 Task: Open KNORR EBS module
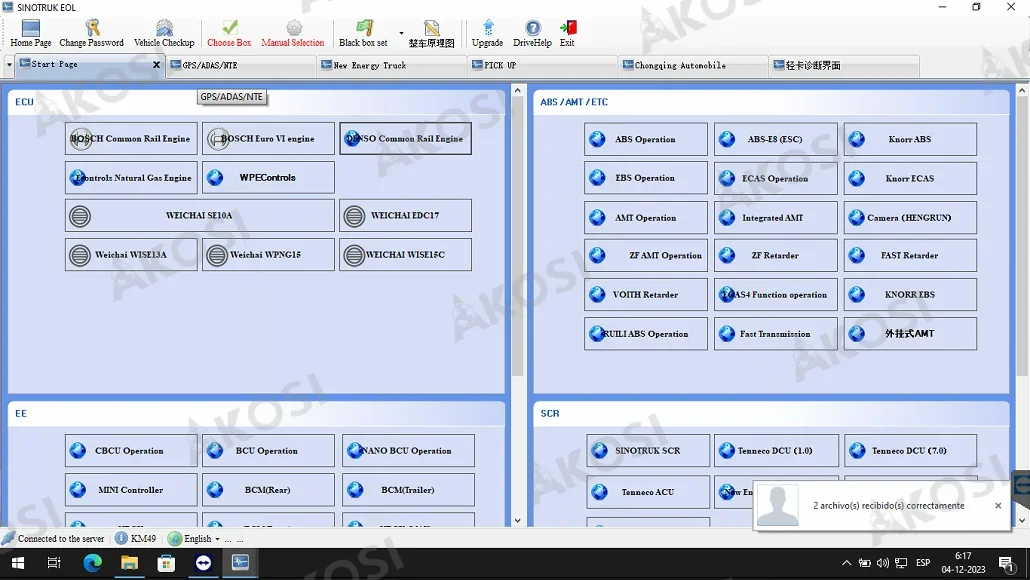910,295
